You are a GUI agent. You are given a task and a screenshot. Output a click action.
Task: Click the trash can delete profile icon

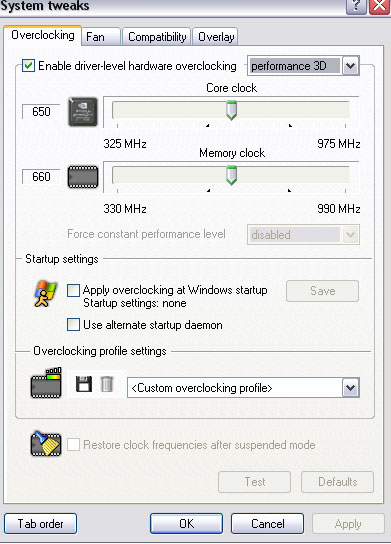(107, 384)
